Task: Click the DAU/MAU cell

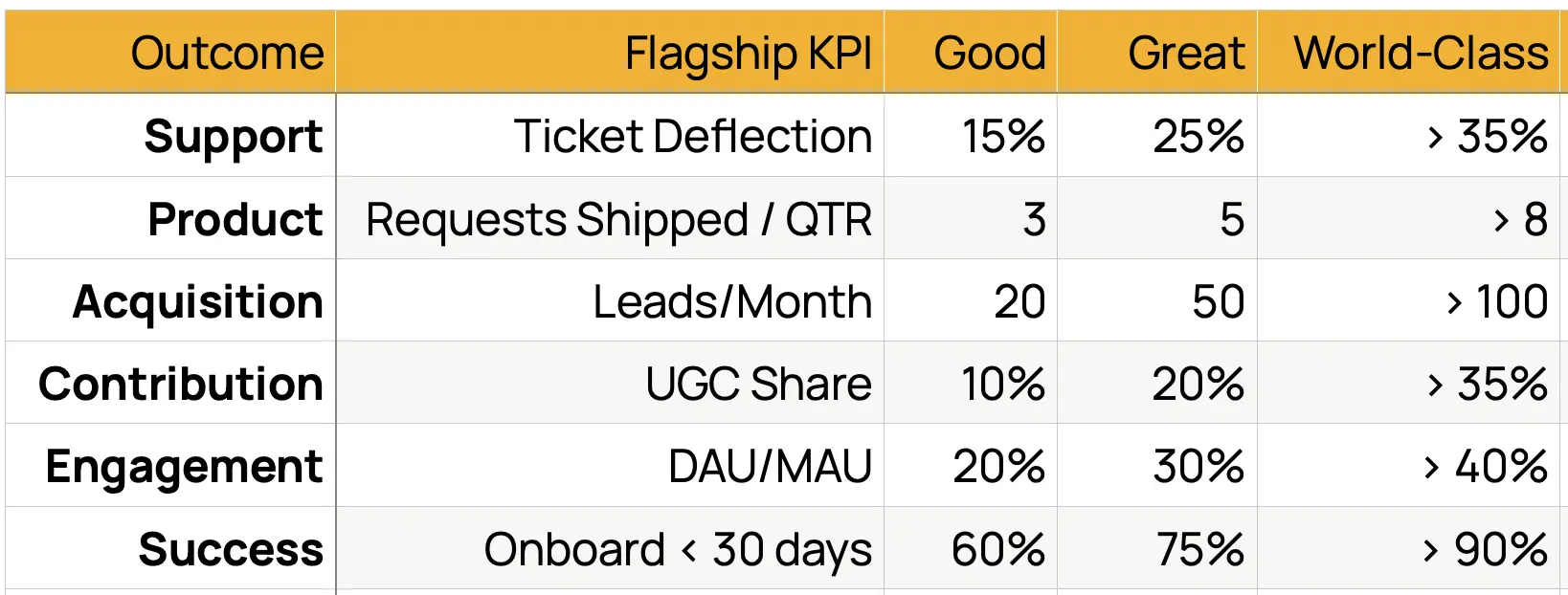Action: (x=610, y=466)
